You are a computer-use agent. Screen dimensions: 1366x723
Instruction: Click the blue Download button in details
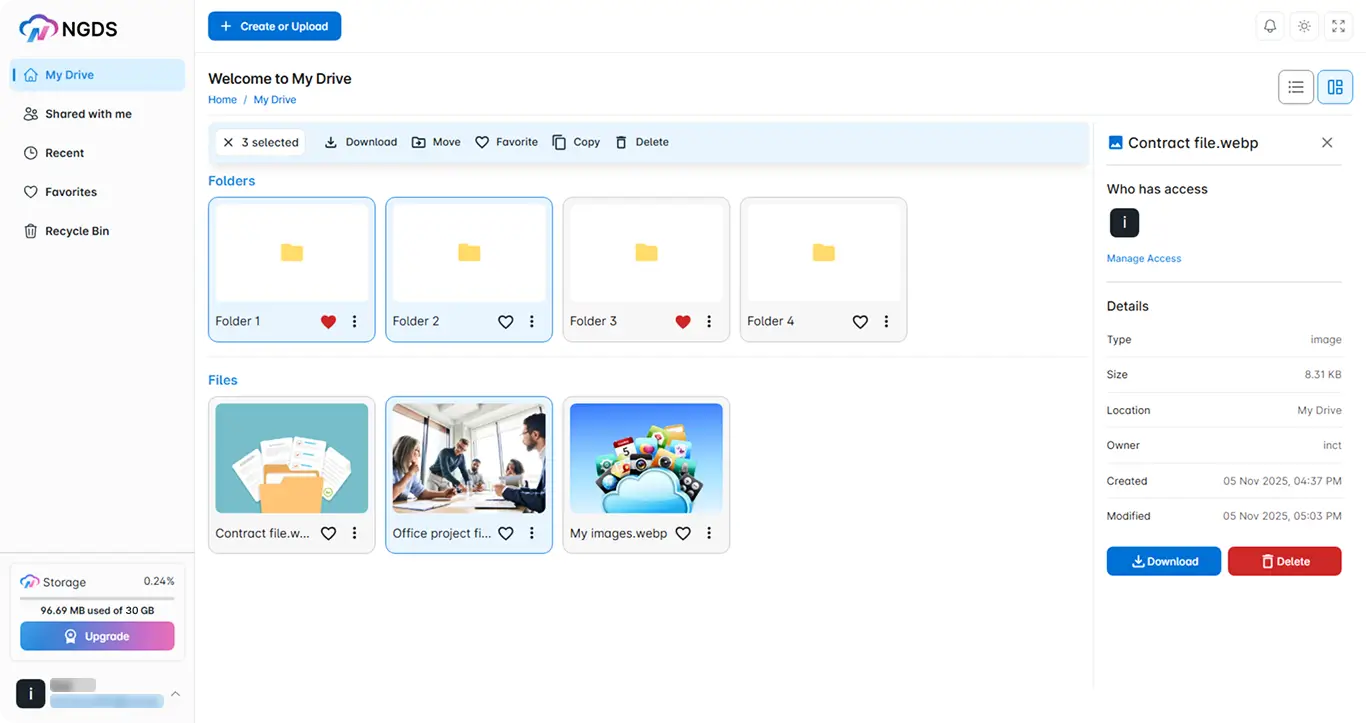[1164, 561]
